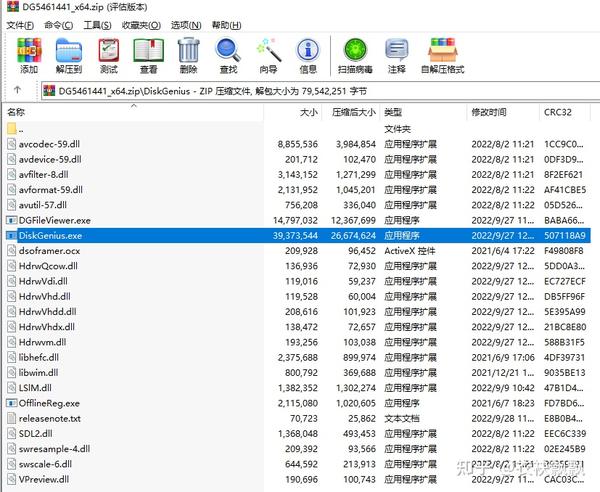Viewport: 600px width, 492px height.
Task: Click the 文件夹 type cell
Action: 397,129
